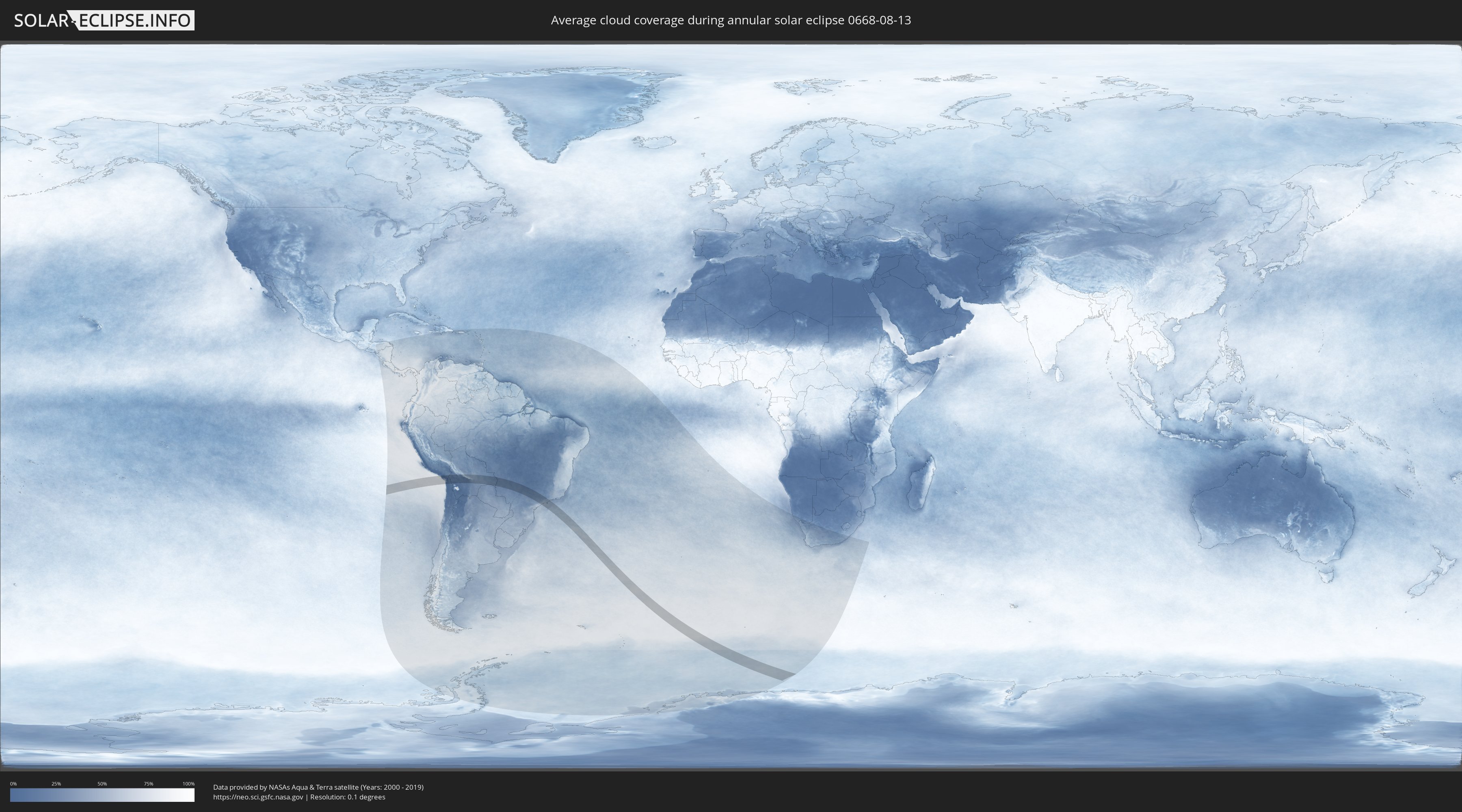Viewport: 1462px width, 812px height.
Task: Click the SOLAR-ECLIPSE.INFO logo
Action: [x=104, y=20]
